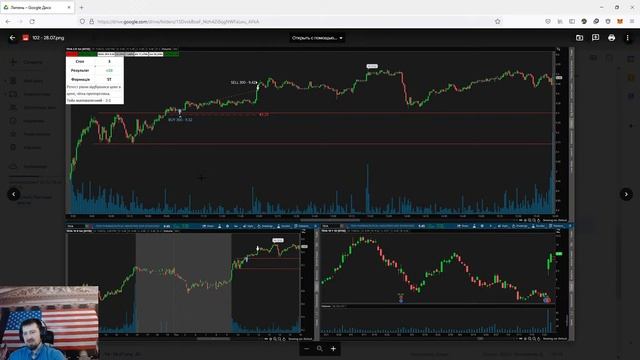Viewport: 640px width, 360px height.
Task: Show tracking protection shield info
Action: [82, 21]
